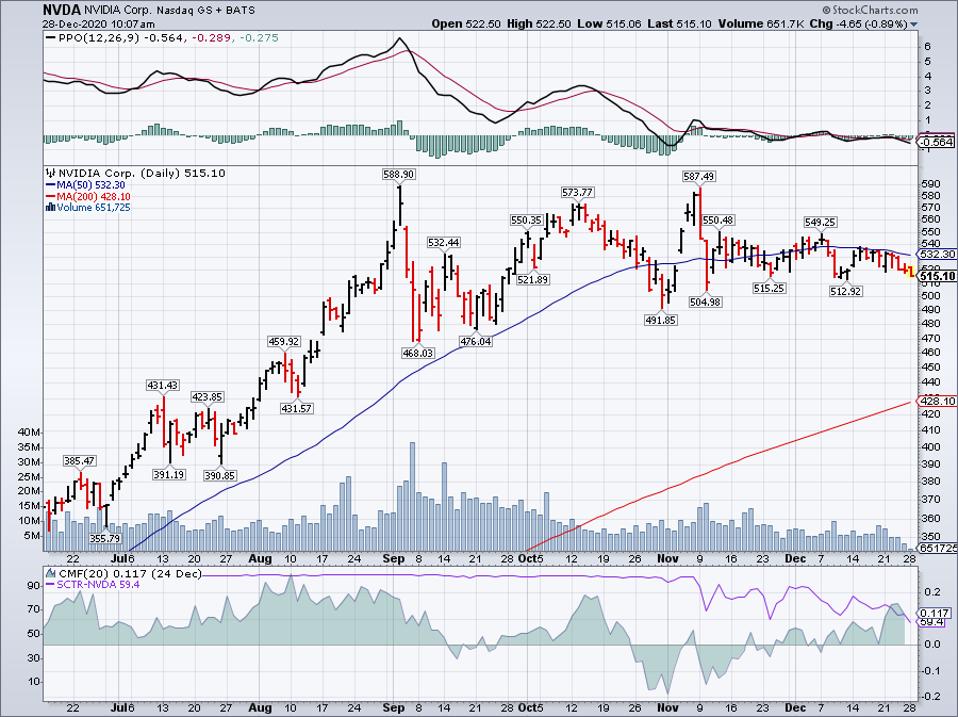Click the 431.57 low price label
Image resolution: width=958 pixels, height=717 pixels.
[x=296, y=408]
